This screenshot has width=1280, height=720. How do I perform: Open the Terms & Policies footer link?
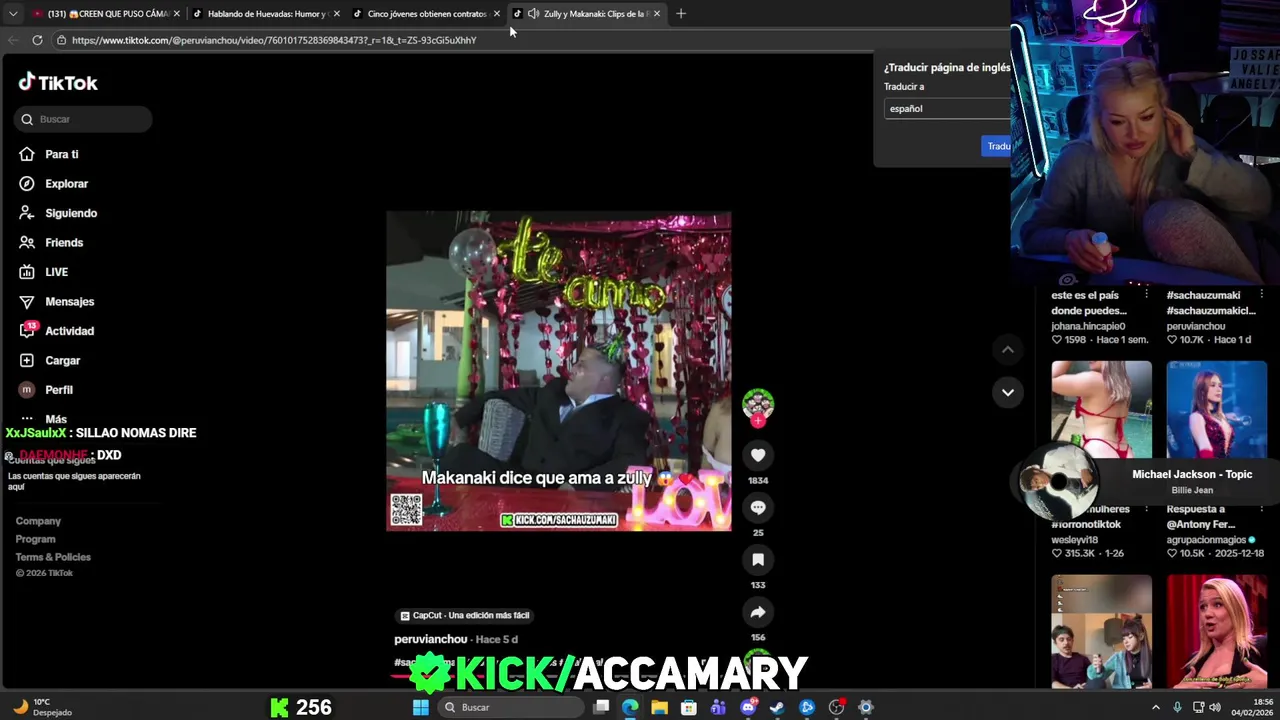[53, 557]
